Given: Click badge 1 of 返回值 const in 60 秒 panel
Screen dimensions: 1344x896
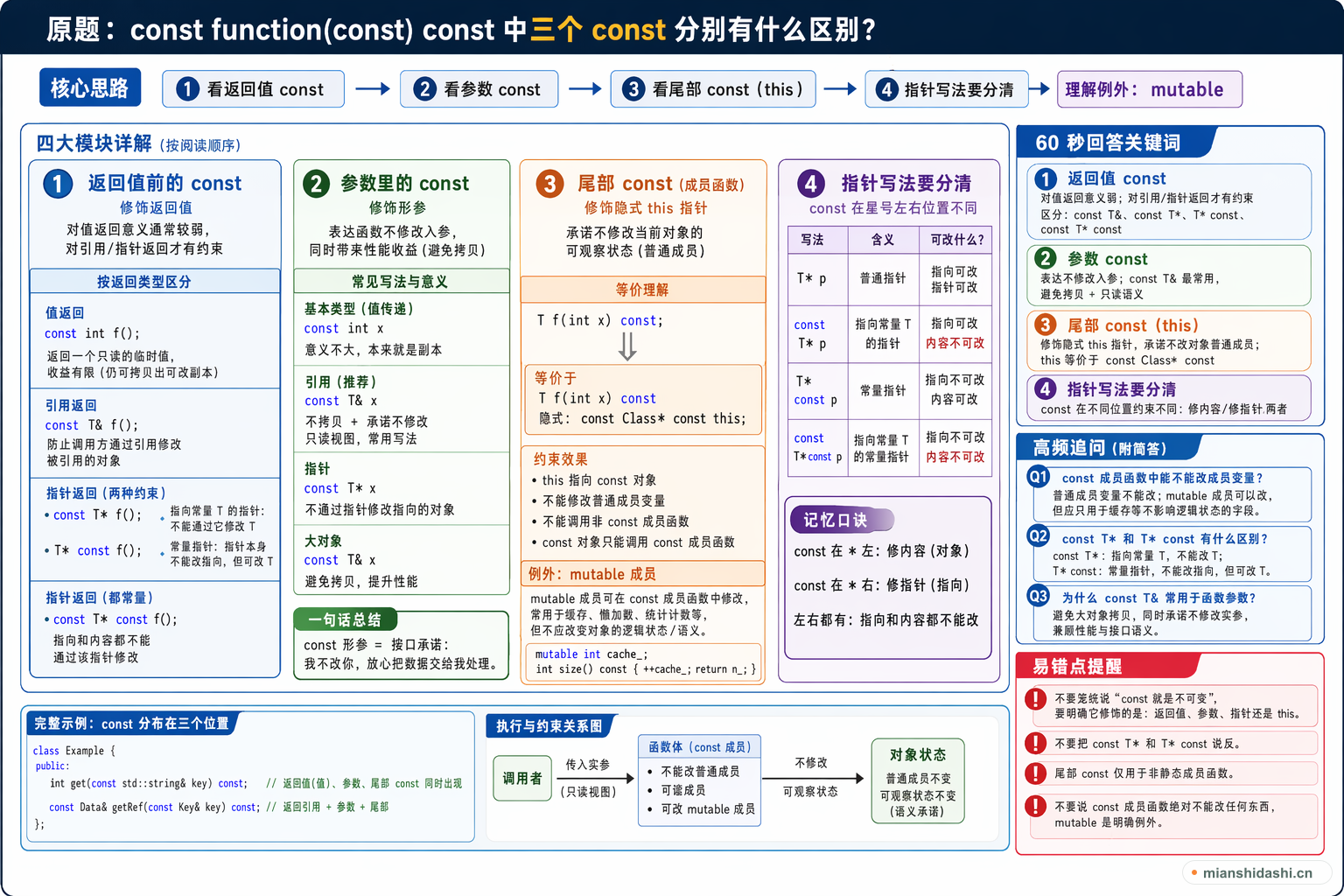Looking at the screenshot, I should tap(1046, 178).
